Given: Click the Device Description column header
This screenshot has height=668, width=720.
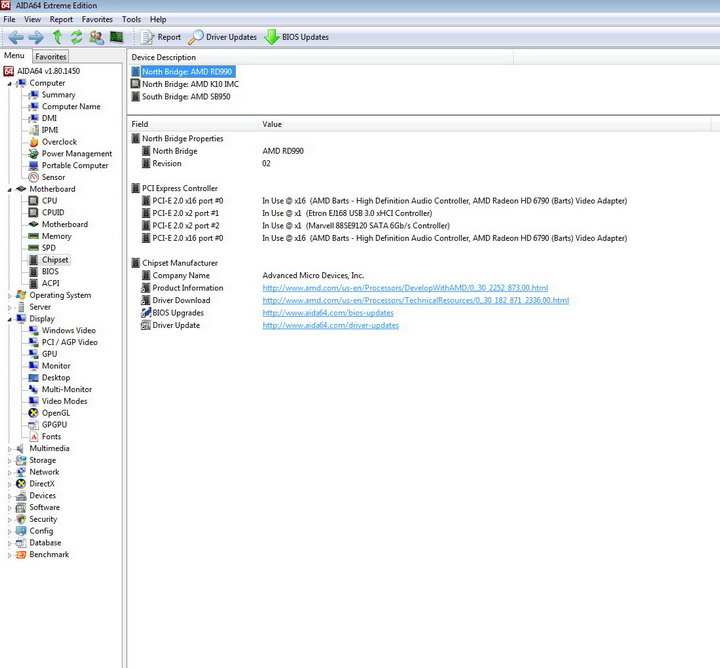Looking at the screenshot, I should pyautogui.click(x=320, y=57).
